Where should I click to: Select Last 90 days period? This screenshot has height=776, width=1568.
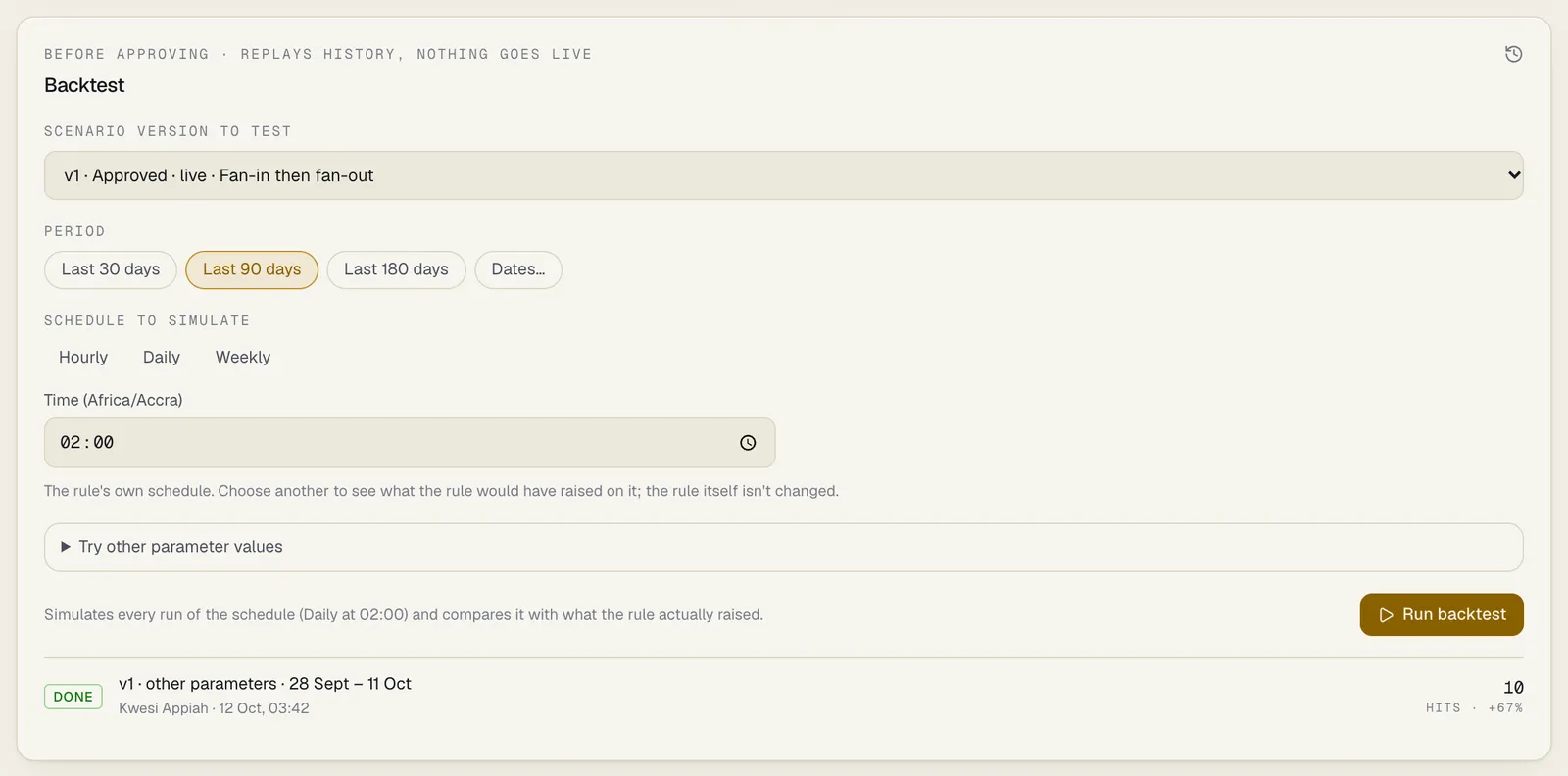point(252,269)
